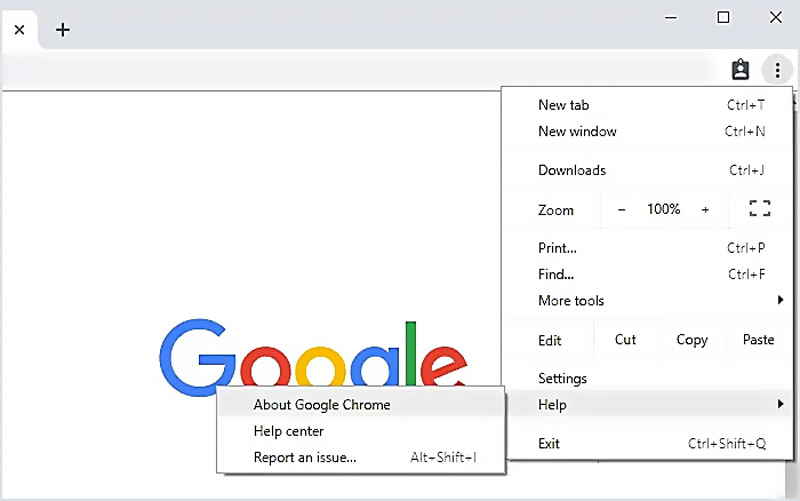Increase zoom with the plus button
800x501 pixels.
pos(705,209)
